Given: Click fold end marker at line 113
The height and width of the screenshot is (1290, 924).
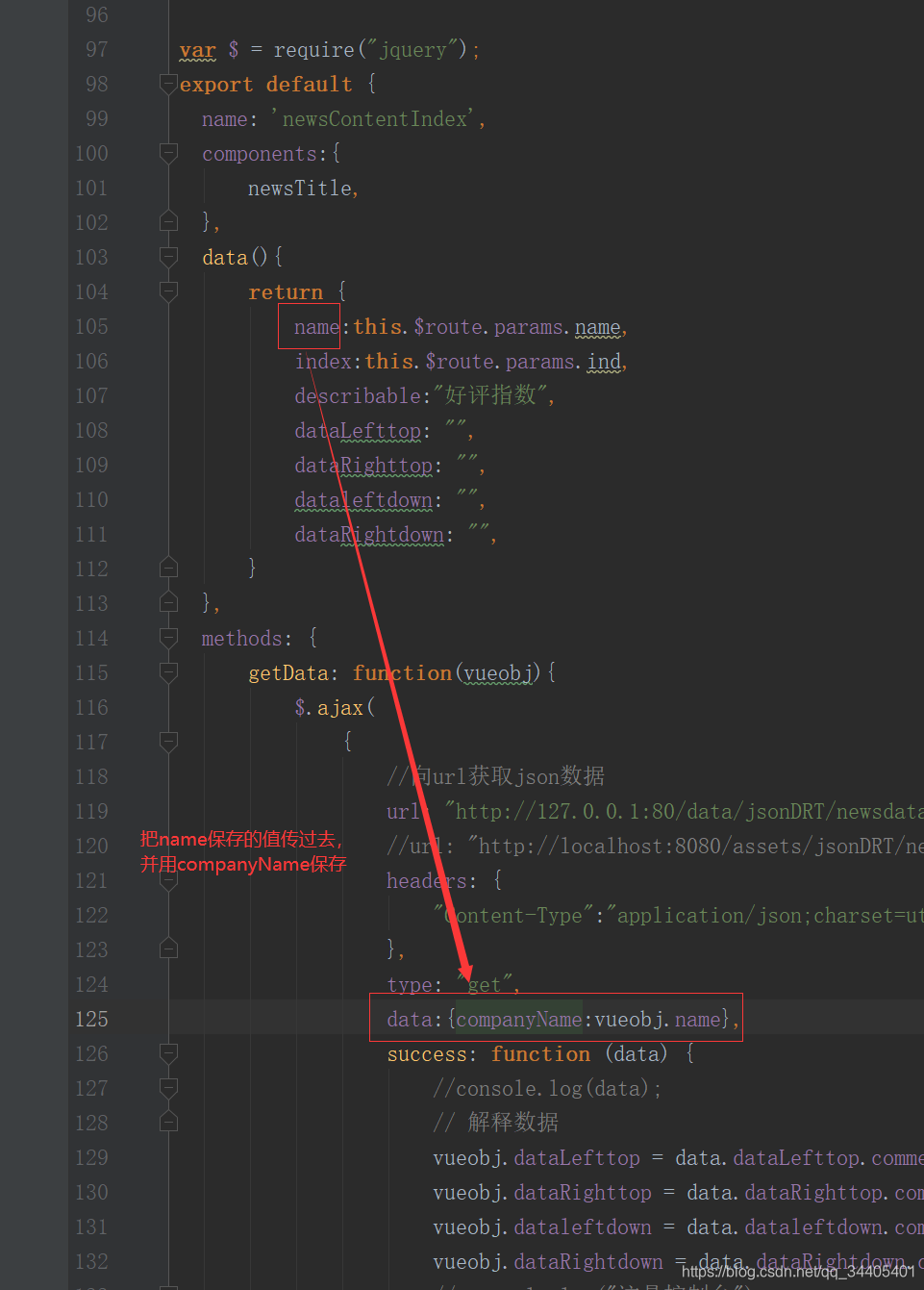Looking at the screenshot, I should 168,603.
